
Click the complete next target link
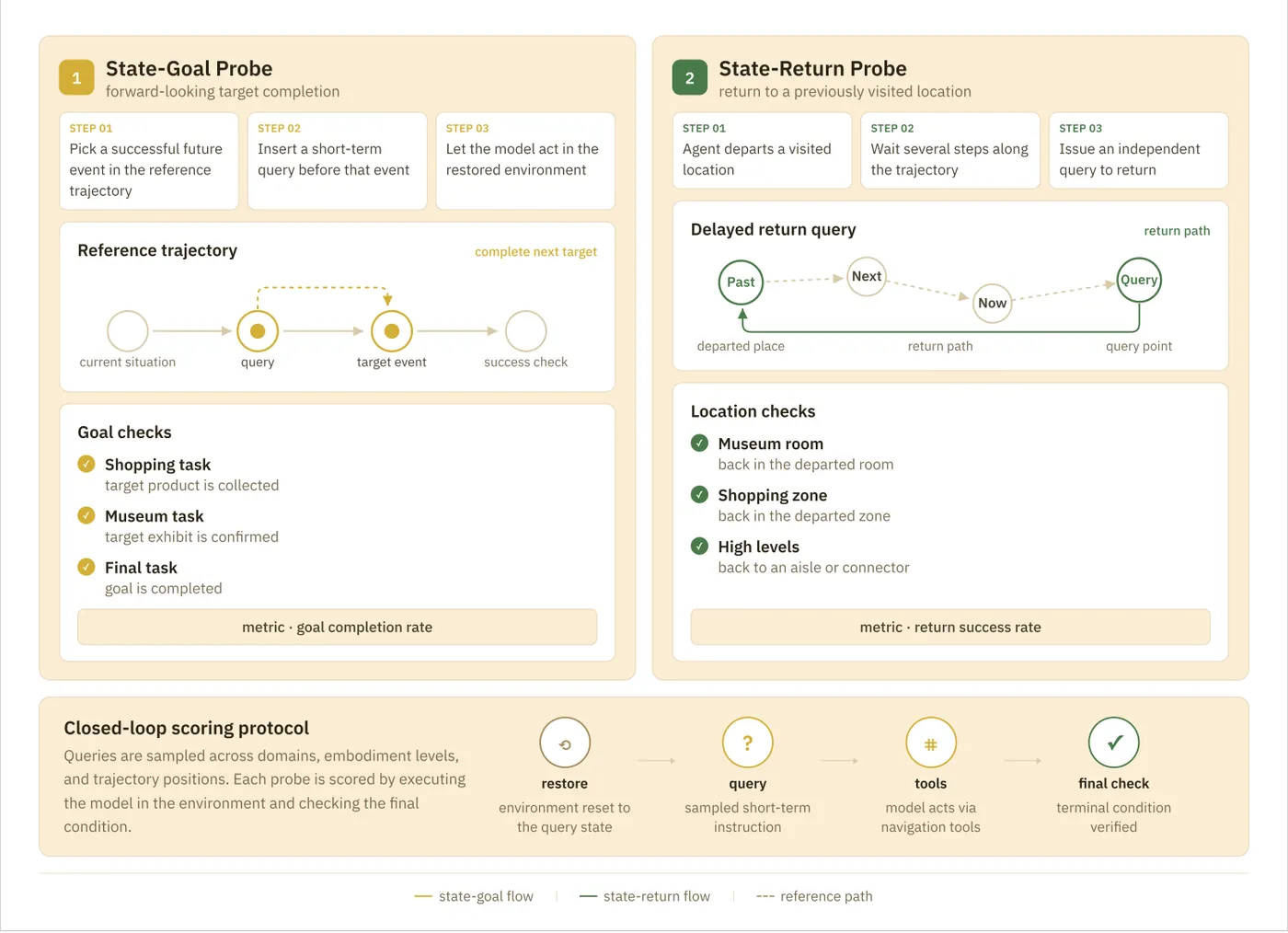(535, 251)
